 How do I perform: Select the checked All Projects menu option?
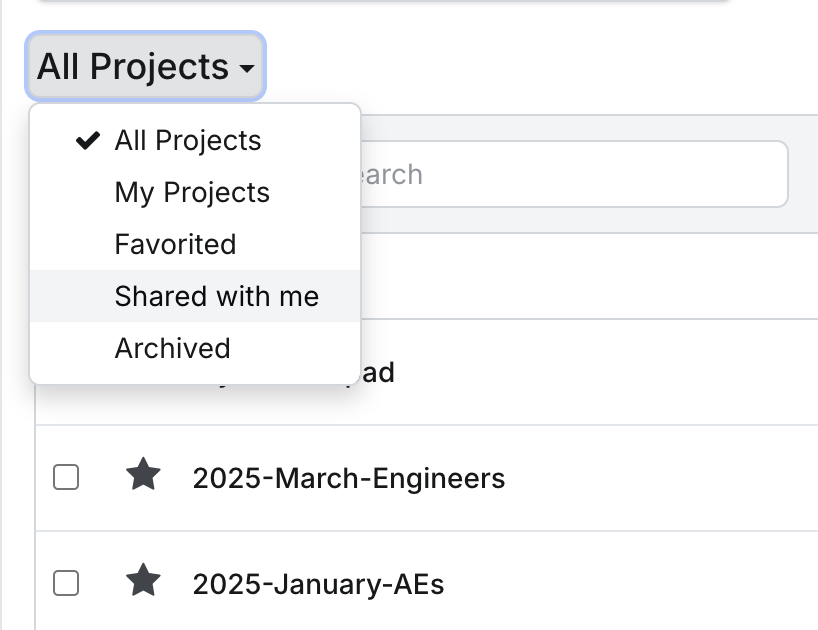(x=188, y=140)
